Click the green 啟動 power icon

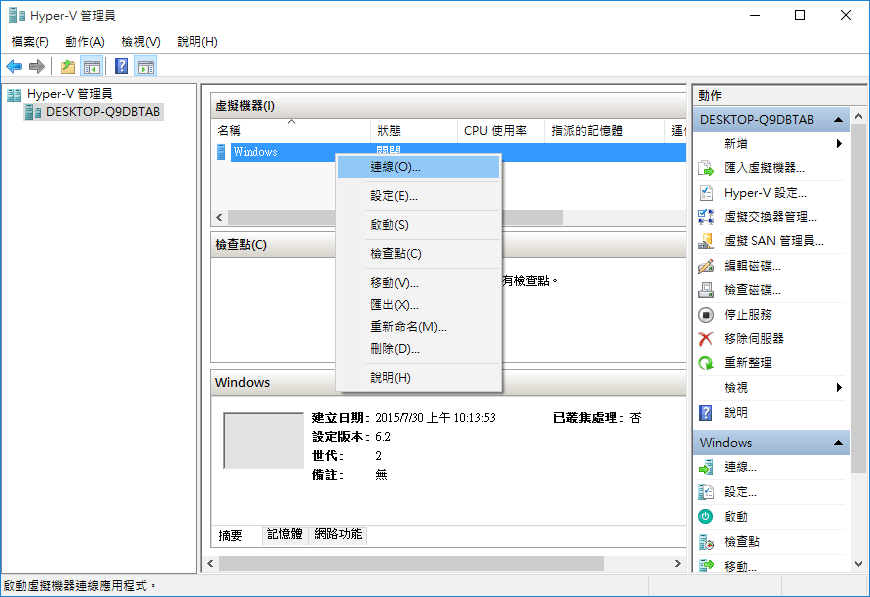click(x=706, y=517)
